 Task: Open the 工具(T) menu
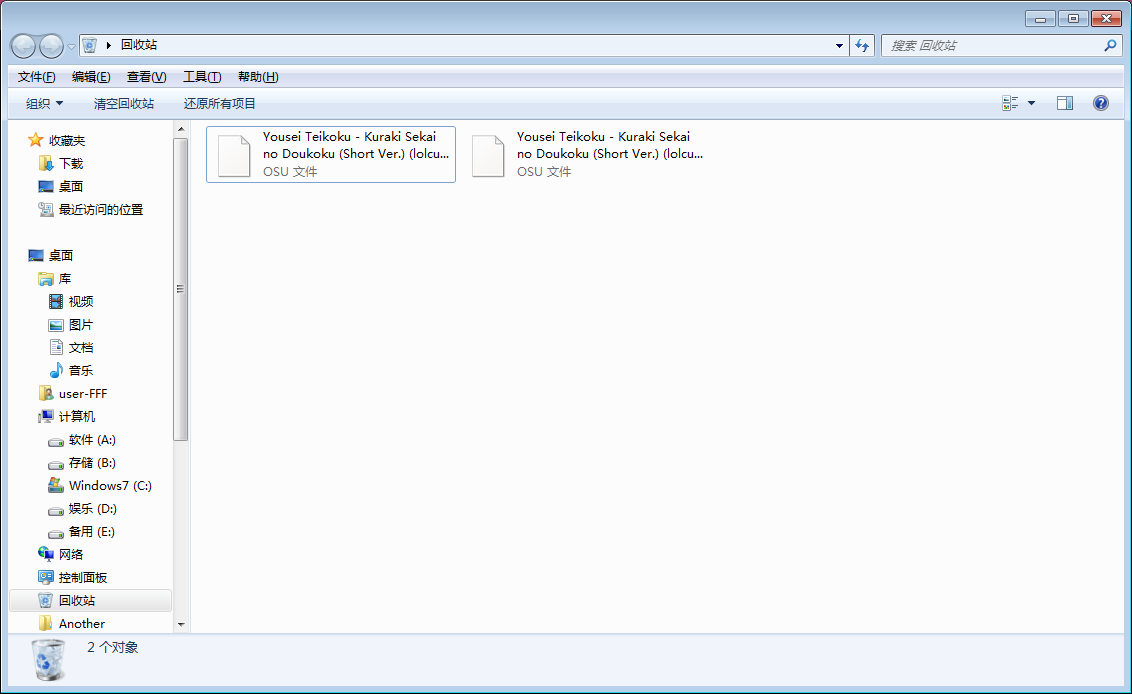point(202,77)
